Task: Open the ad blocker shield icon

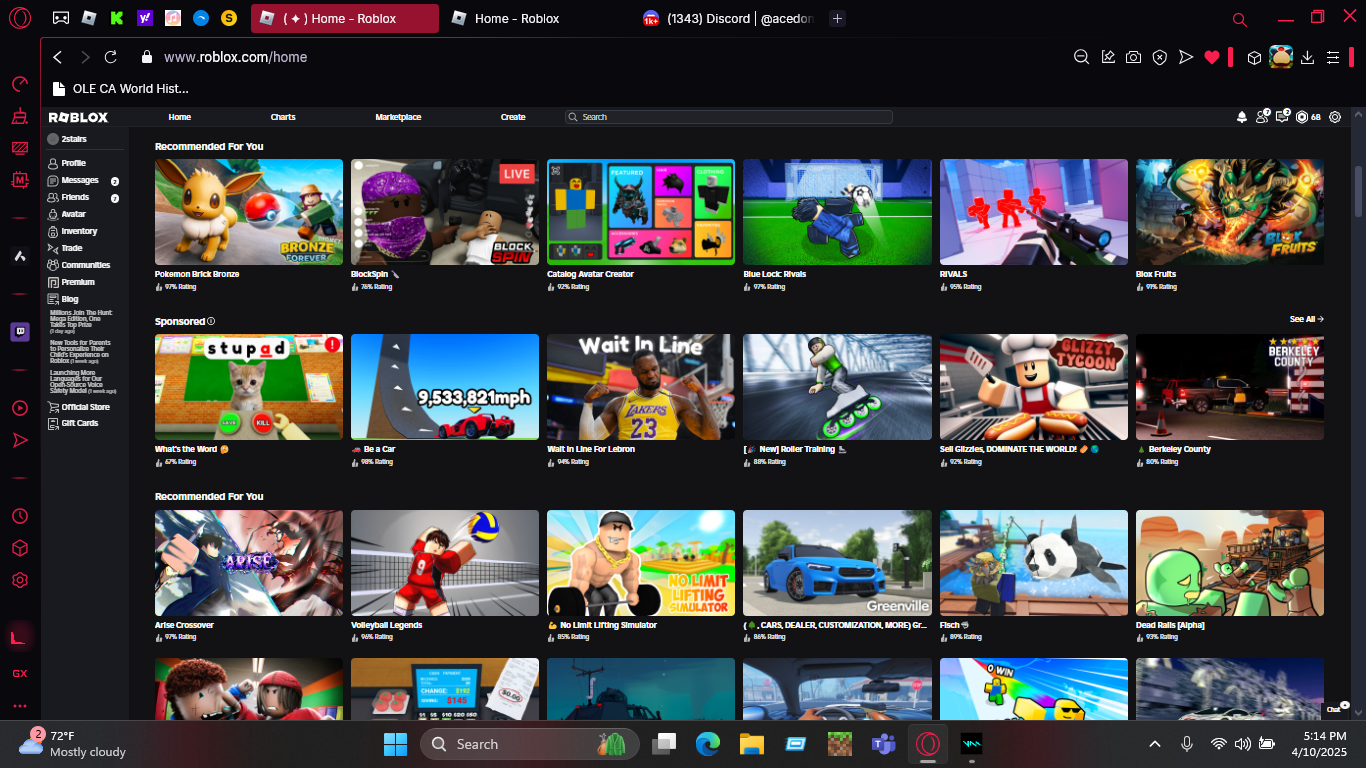Action: coord(1159,57)
